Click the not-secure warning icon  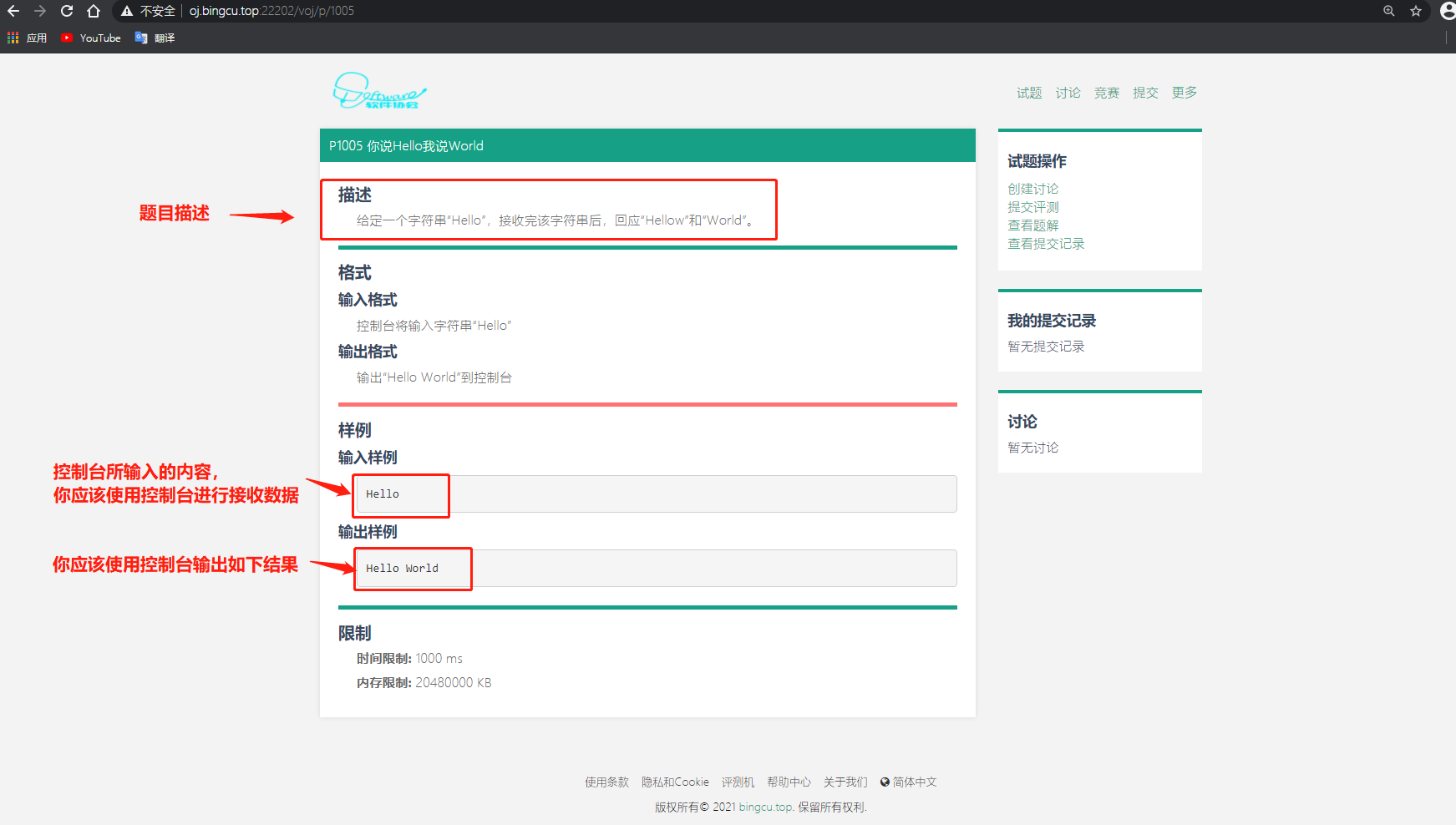point(127,11)
